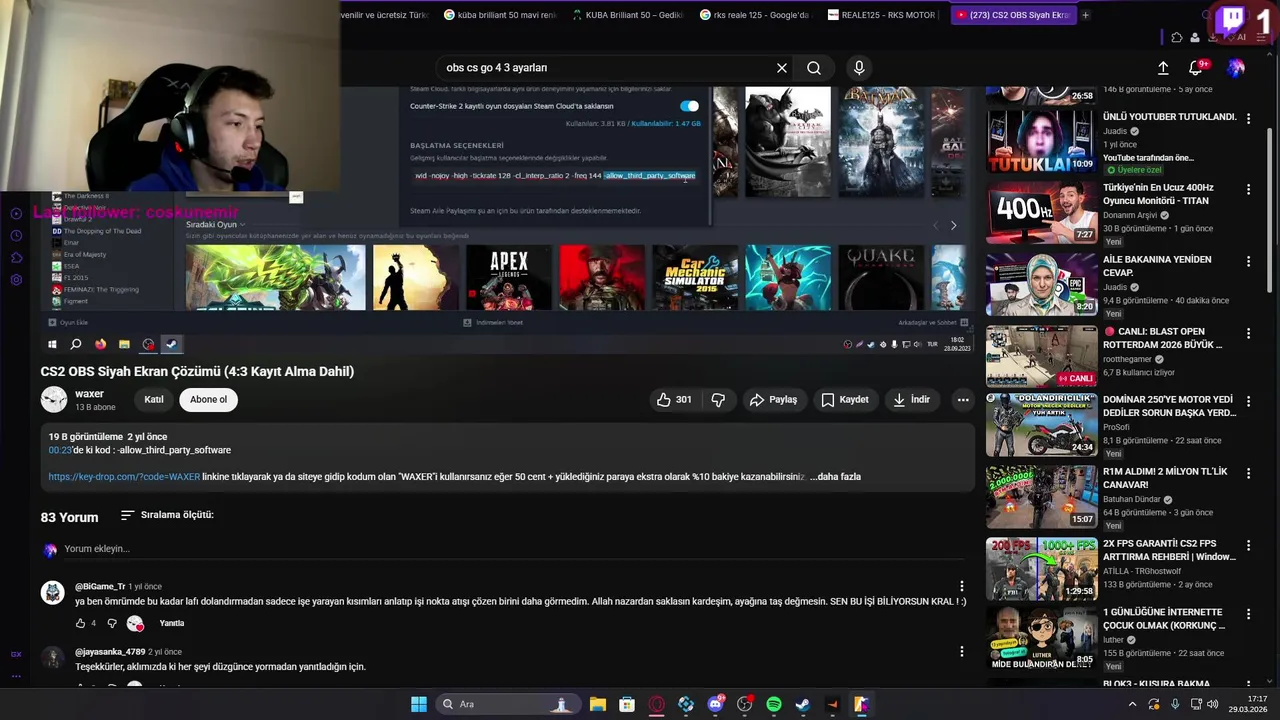Viewport: 1280px width, 720px height.
Task: Reply to @BiGame_Tr with Yanıtla
Action: (x=172, y=623)
